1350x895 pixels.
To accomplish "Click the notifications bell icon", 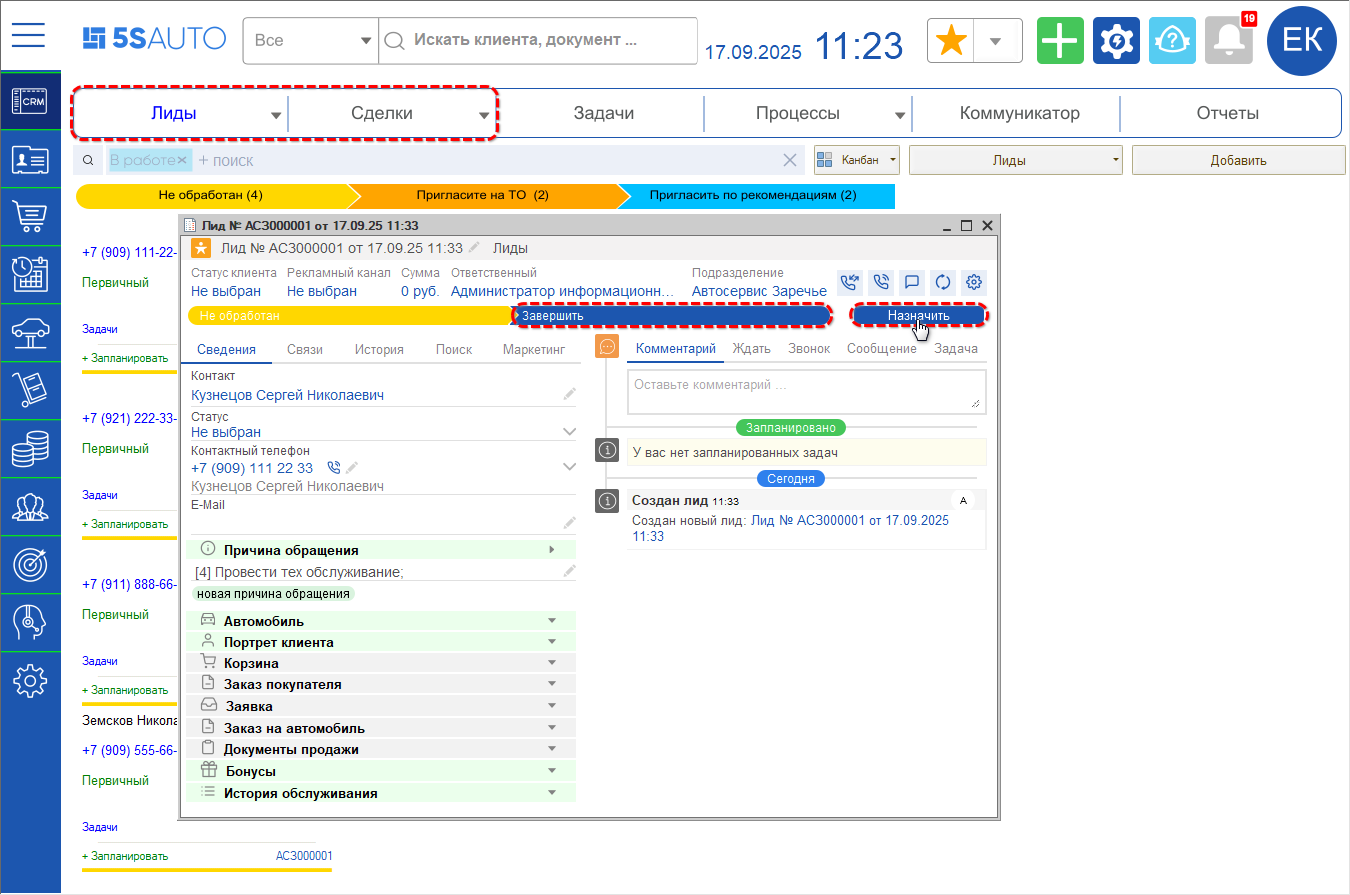I will point(1228,41).
